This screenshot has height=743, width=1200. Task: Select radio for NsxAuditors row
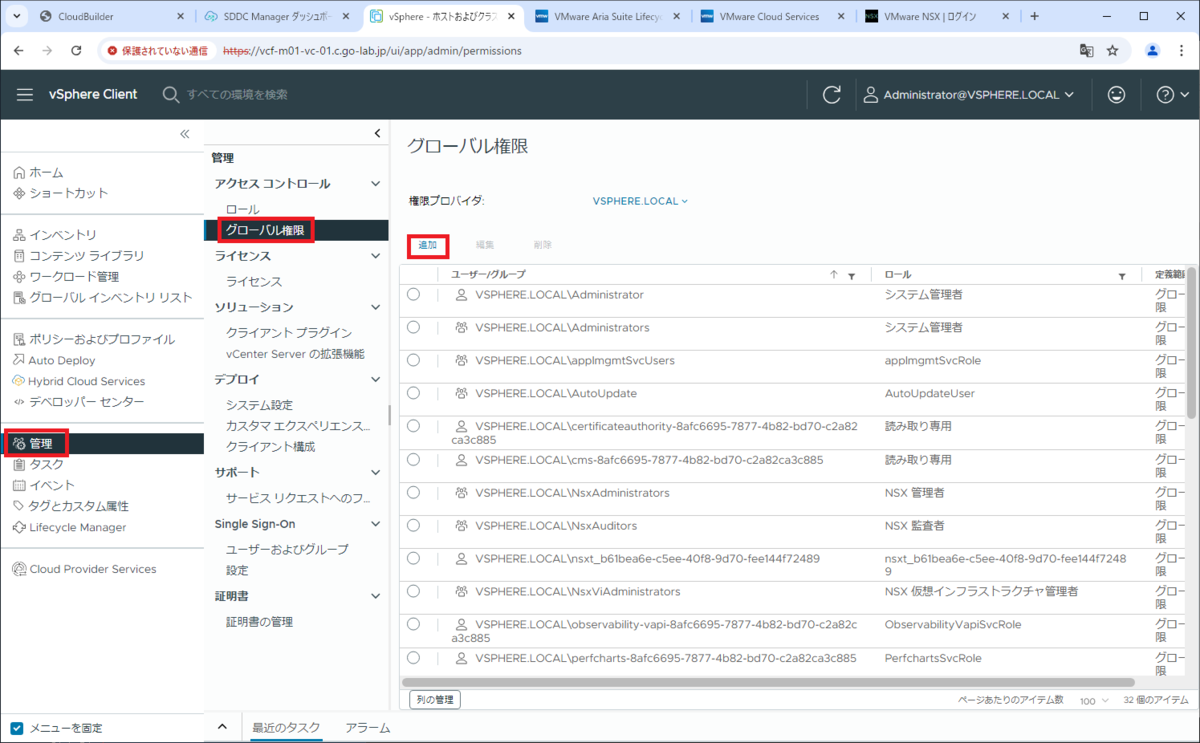(413, 525)
